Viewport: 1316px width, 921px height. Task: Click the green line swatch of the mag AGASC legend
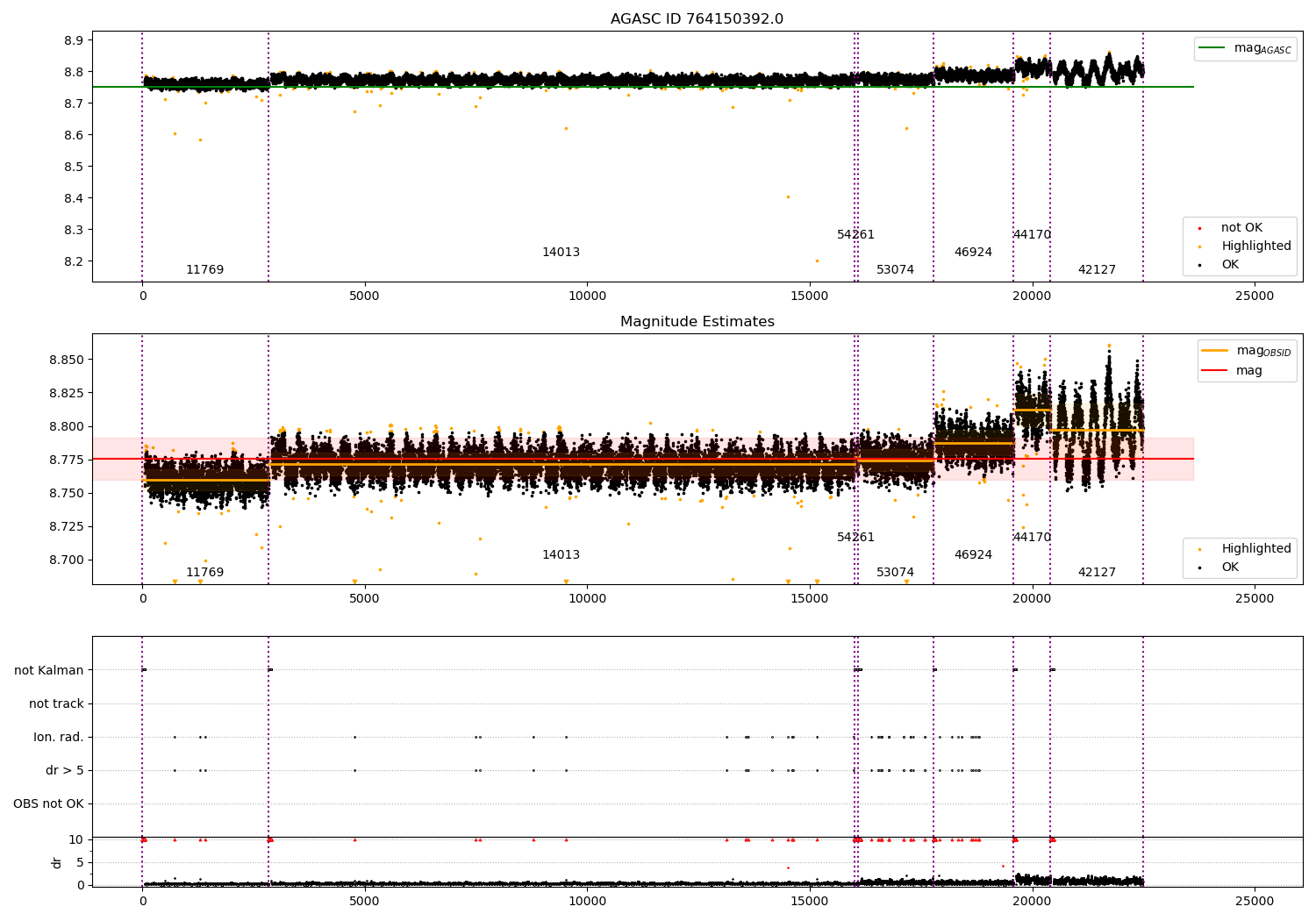(1212, 48)
